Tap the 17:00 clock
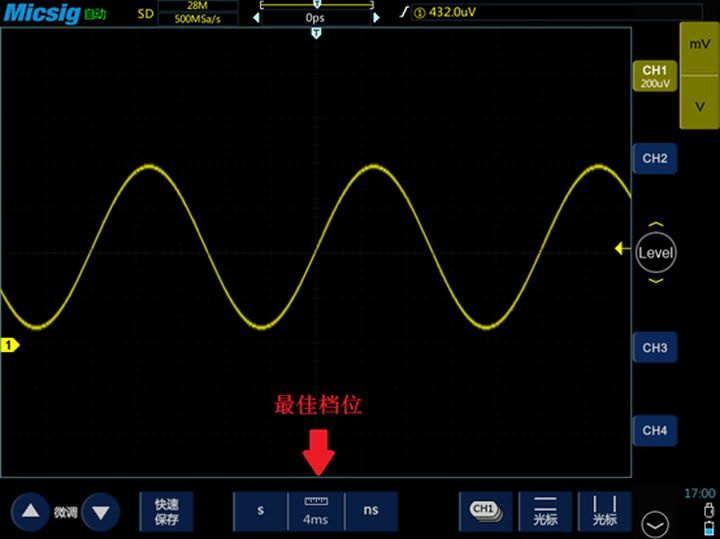 point(700,494)
